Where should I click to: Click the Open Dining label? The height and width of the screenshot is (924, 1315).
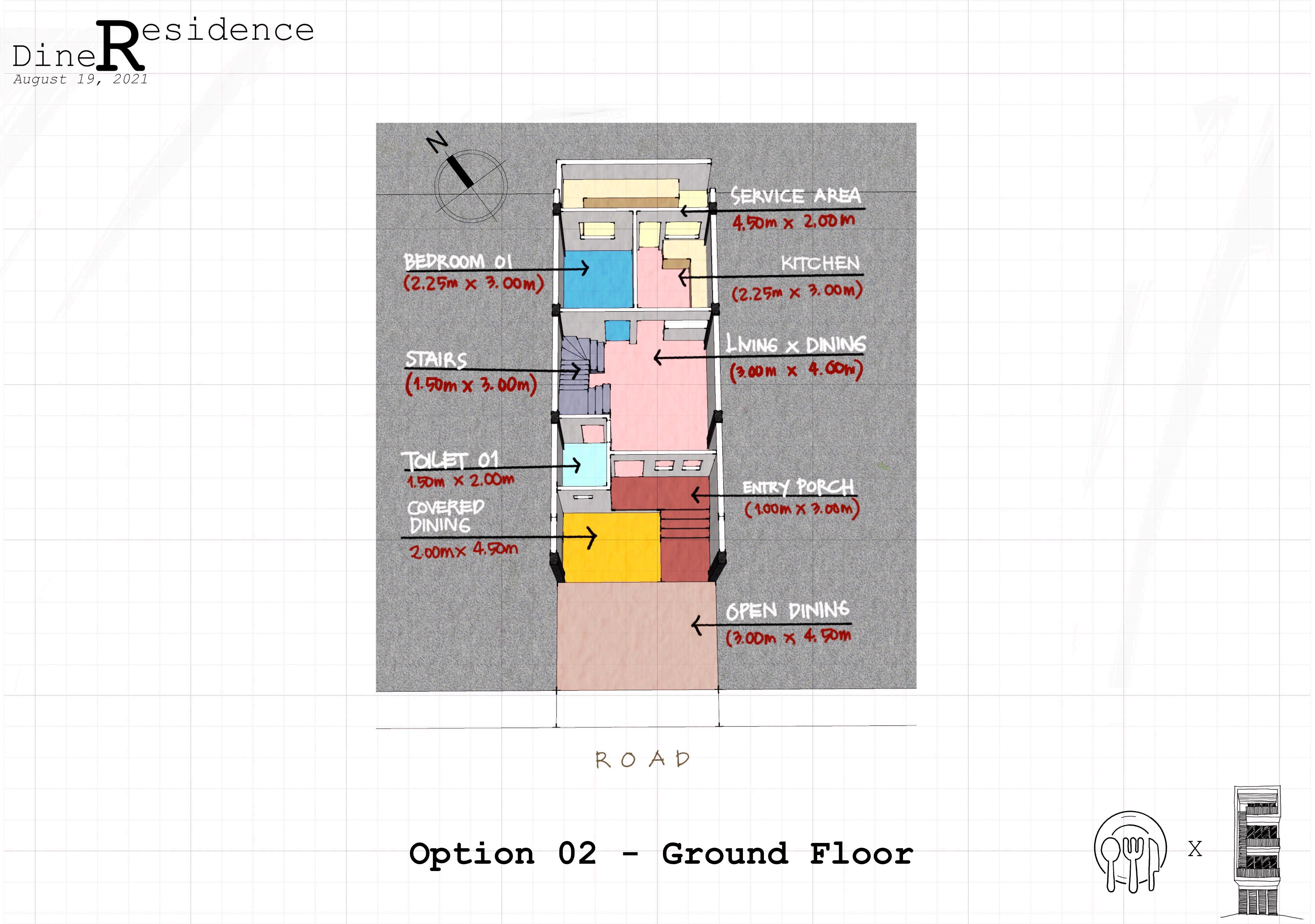pyautogui.click(x=787, y=611)
